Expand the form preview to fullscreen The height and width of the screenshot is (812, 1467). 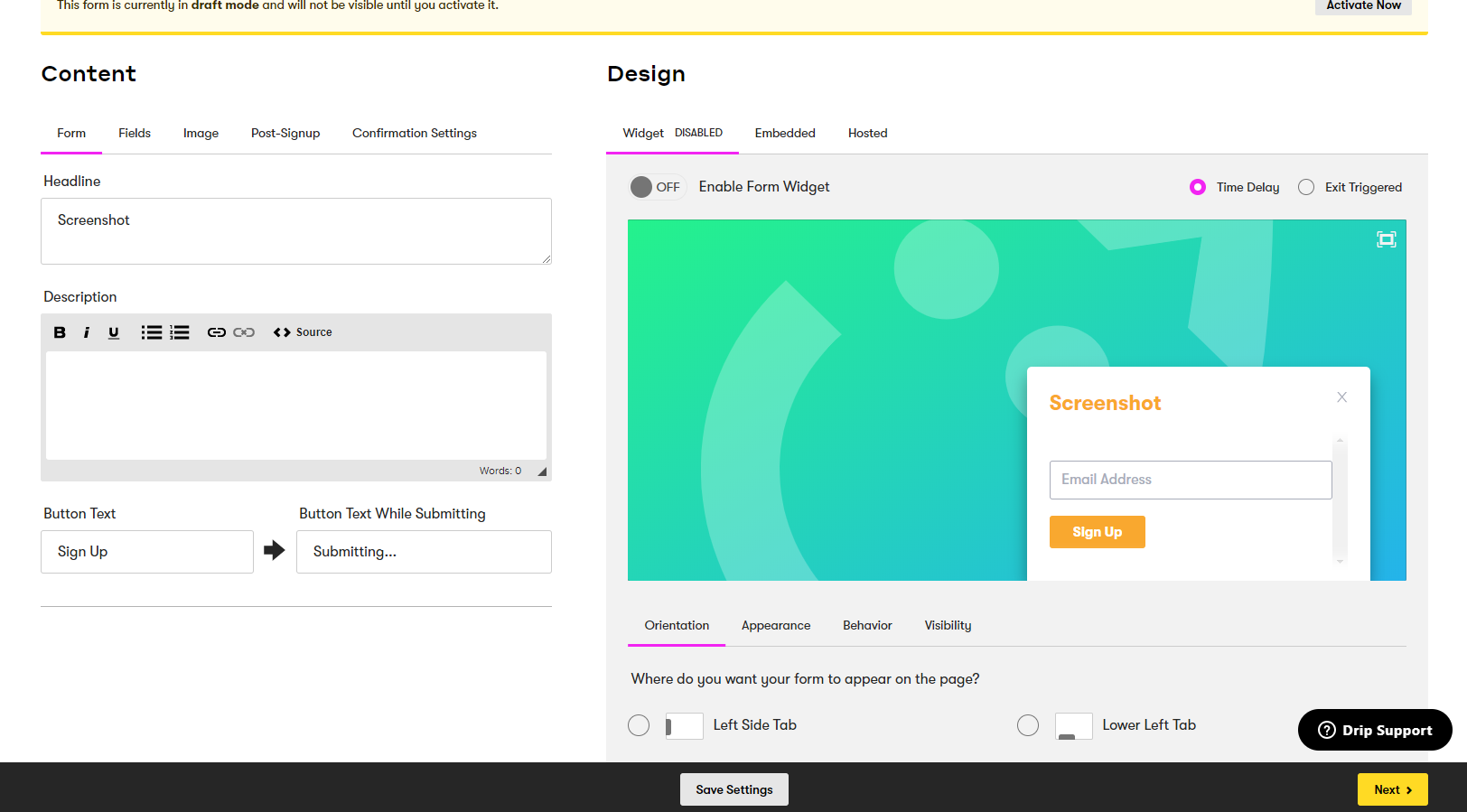coord(1386,239)
